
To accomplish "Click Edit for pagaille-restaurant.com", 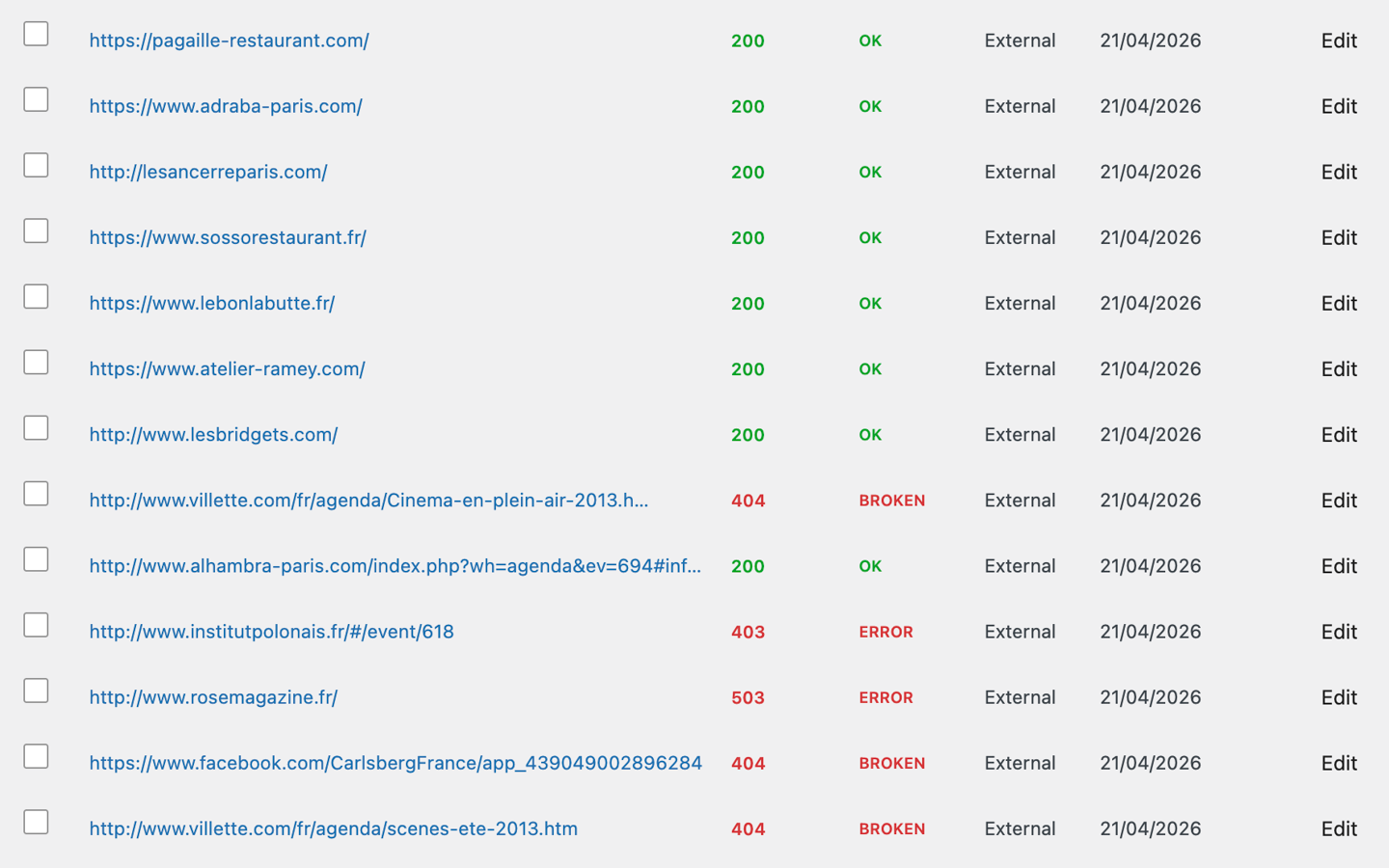I will 1339,41.
